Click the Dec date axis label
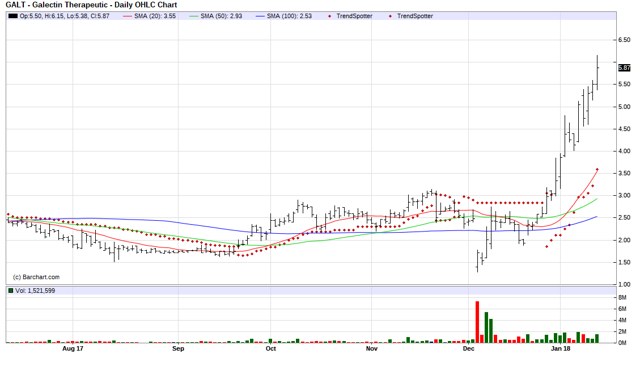The image size is (640, 366). pyautogui.click(x=469, y=348)
